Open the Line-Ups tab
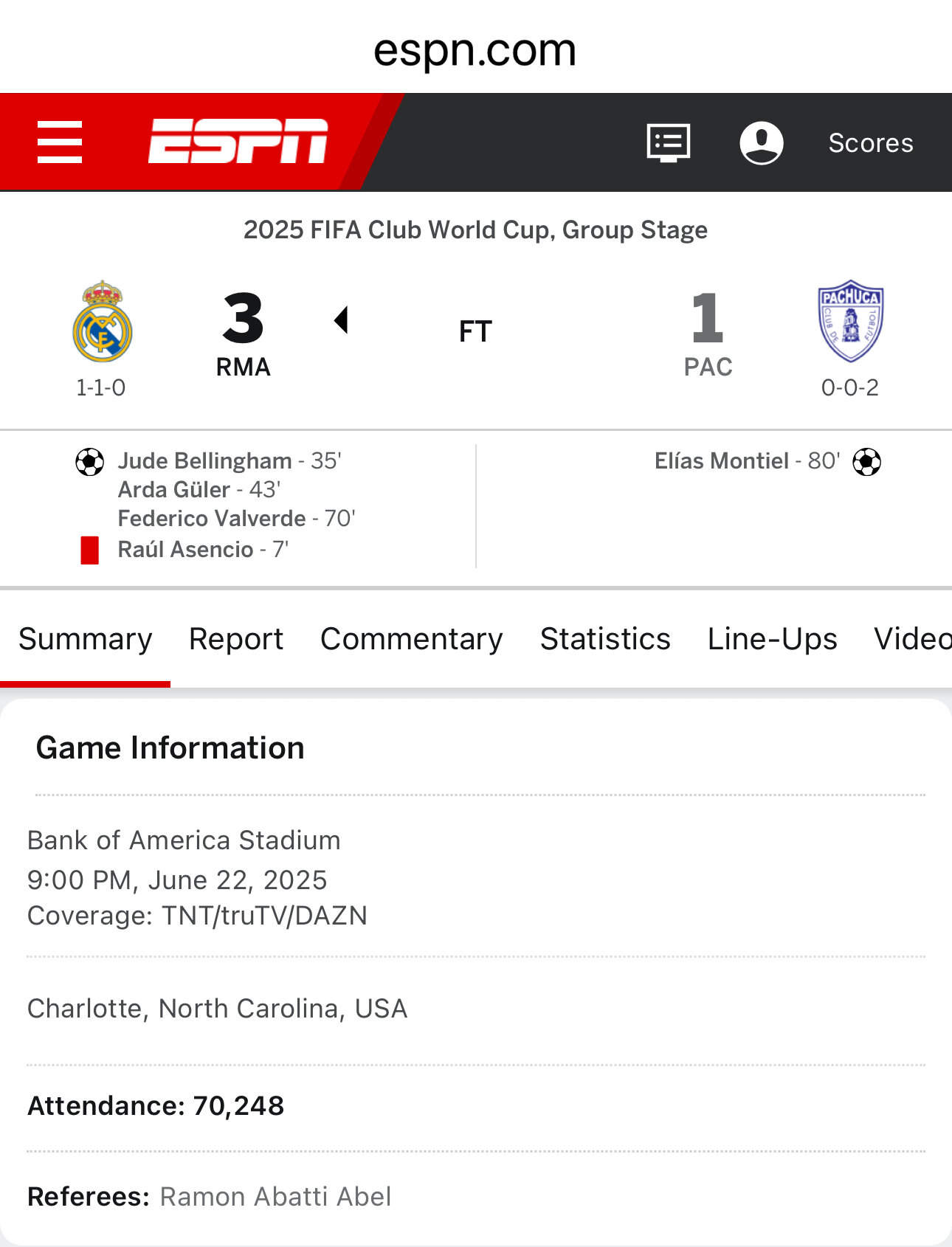The width and height of the screenshot is (952, 1247). [x=773, y=639]
